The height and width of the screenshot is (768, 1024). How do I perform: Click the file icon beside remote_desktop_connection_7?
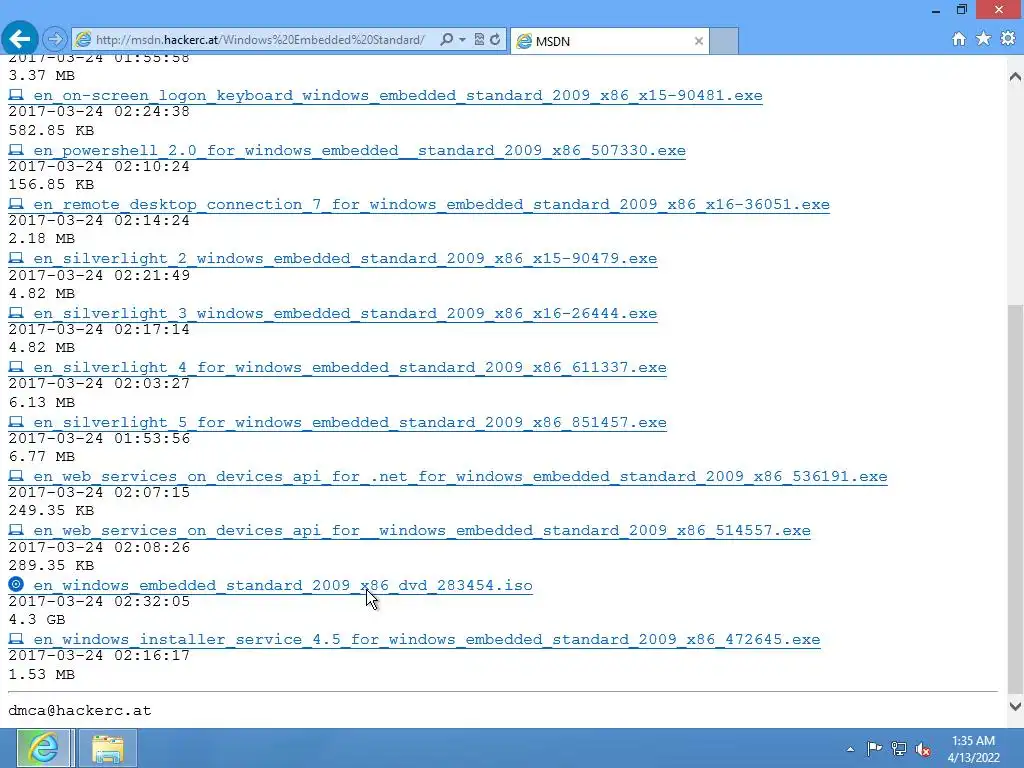(16, 204)
